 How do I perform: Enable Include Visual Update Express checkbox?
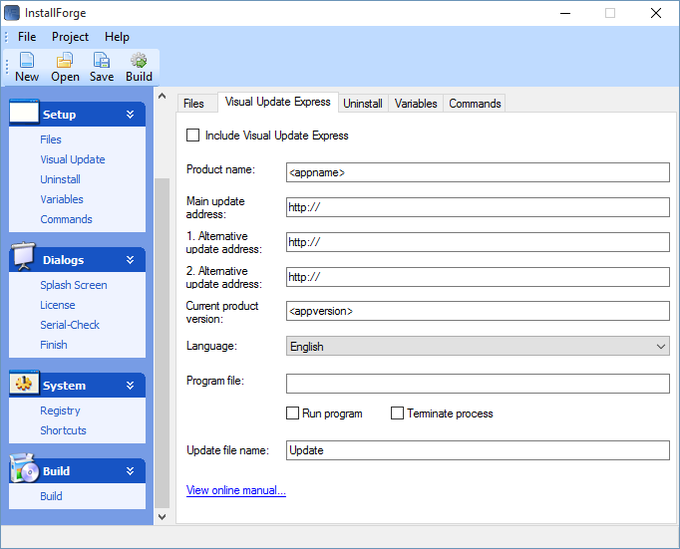193,135
